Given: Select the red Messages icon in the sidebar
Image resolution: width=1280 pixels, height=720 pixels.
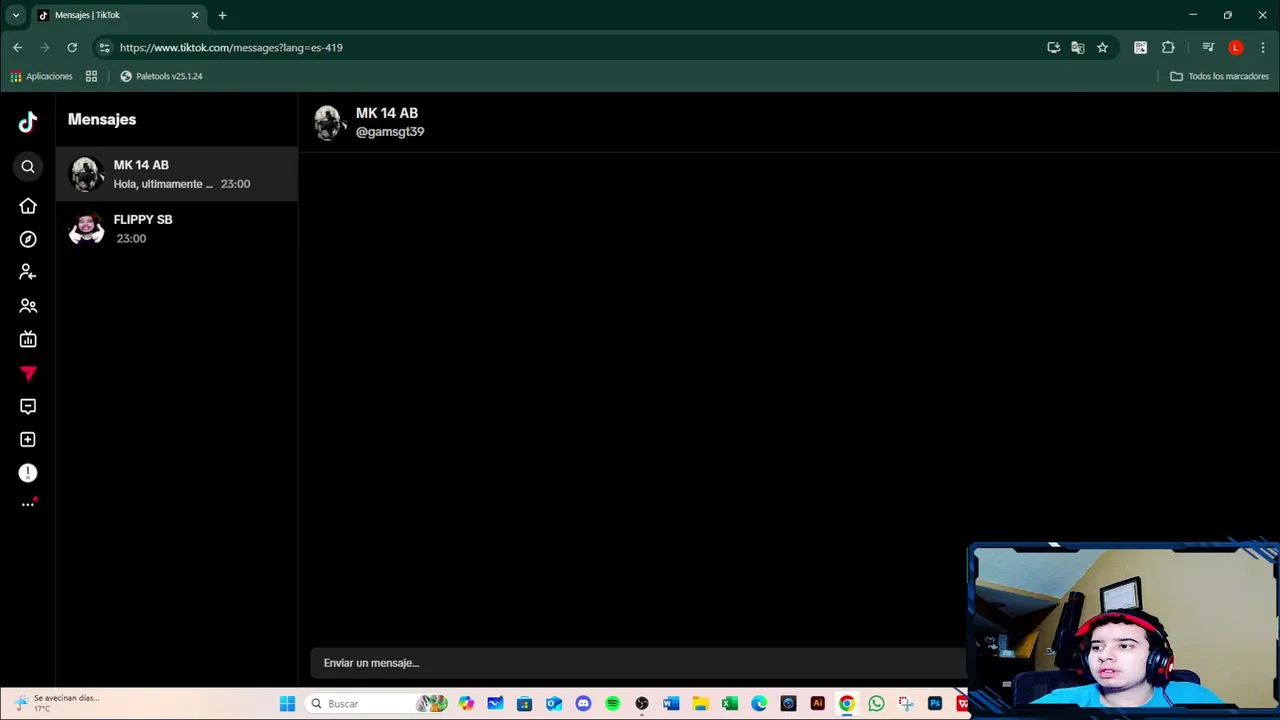Looking at the screenshot, I should tap(28, 373).
